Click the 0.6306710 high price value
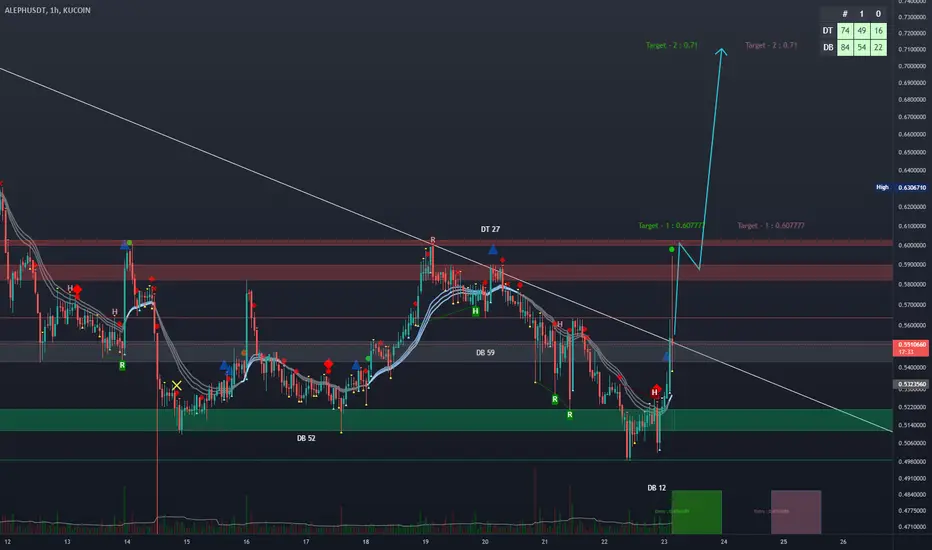The width and height of the screenshot is (932, 550). pos(912,187)
